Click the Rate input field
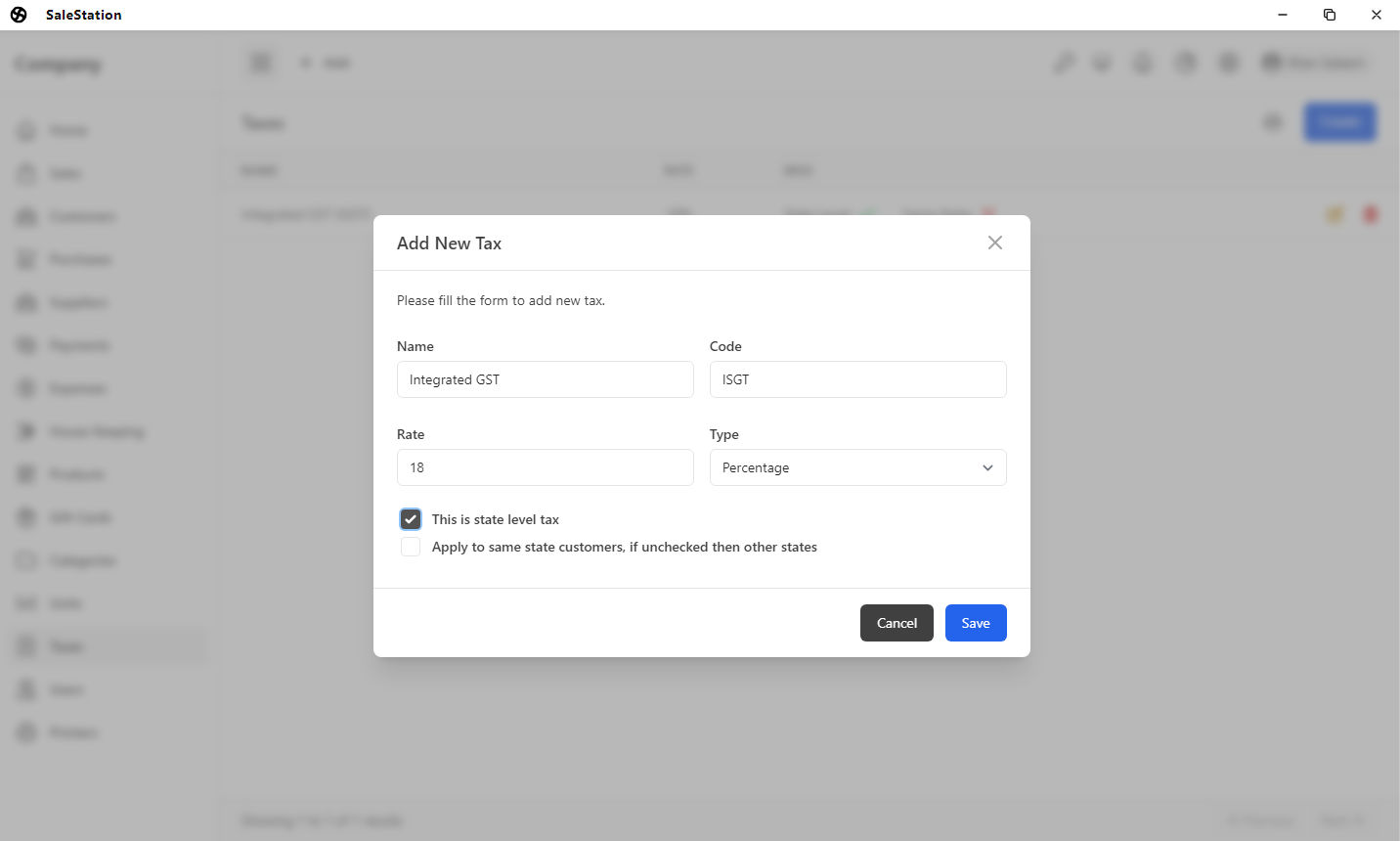 [x=545, y=467]
